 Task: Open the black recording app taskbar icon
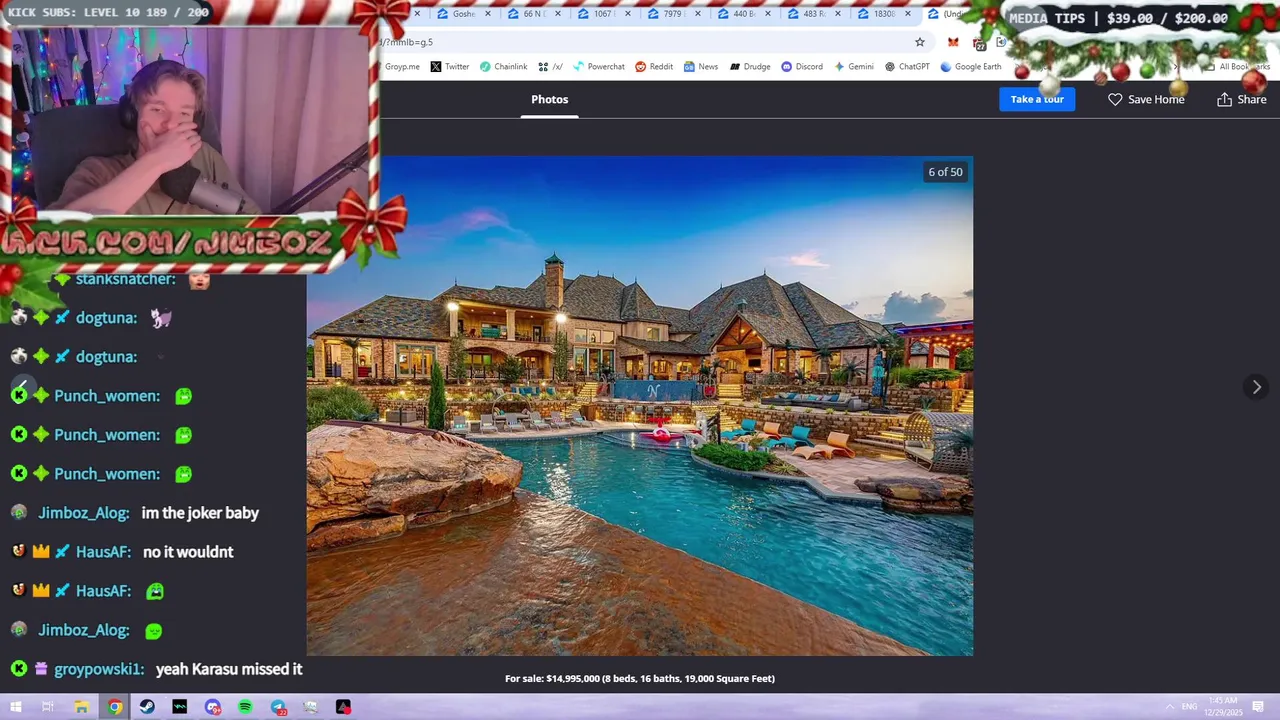[x=343, y=707]
